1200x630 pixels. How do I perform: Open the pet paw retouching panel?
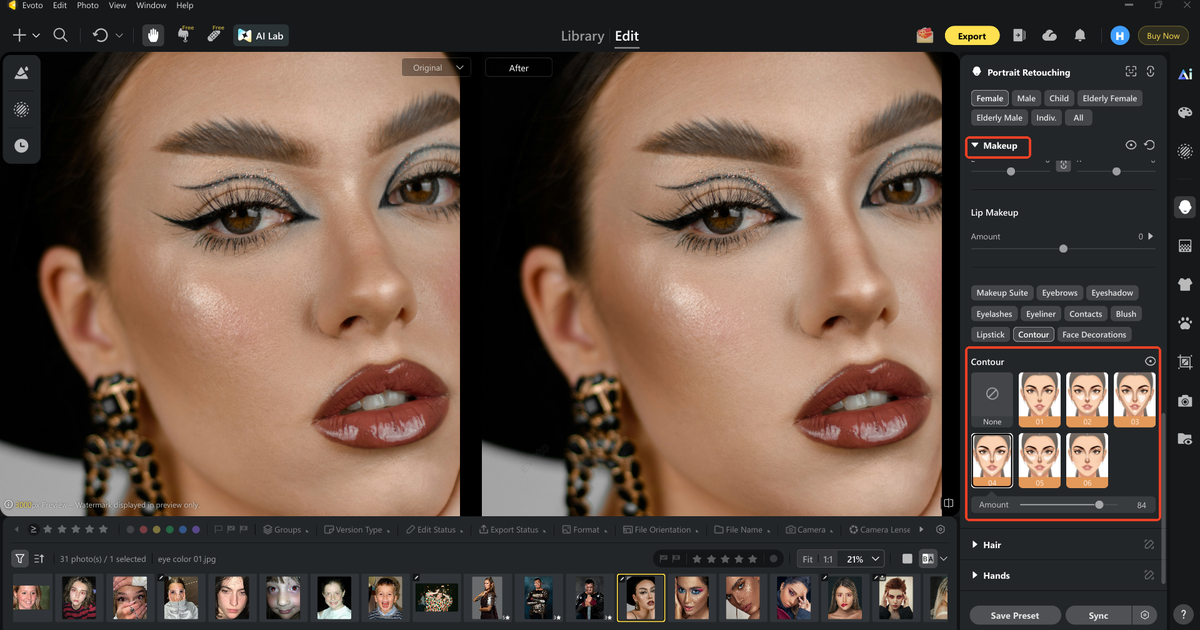[x=1185, y=323]
